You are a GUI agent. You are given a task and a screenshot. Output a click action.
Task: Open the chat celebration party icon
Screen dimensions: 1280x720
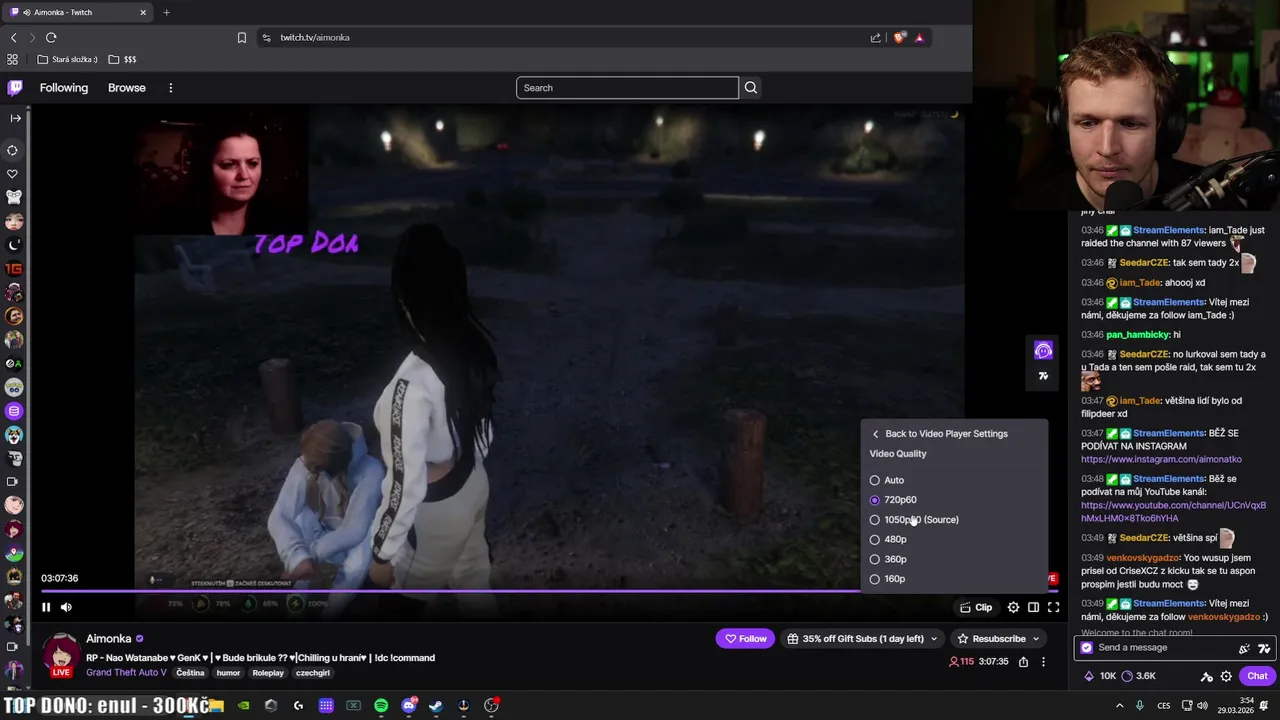(x=1244, y=648)
